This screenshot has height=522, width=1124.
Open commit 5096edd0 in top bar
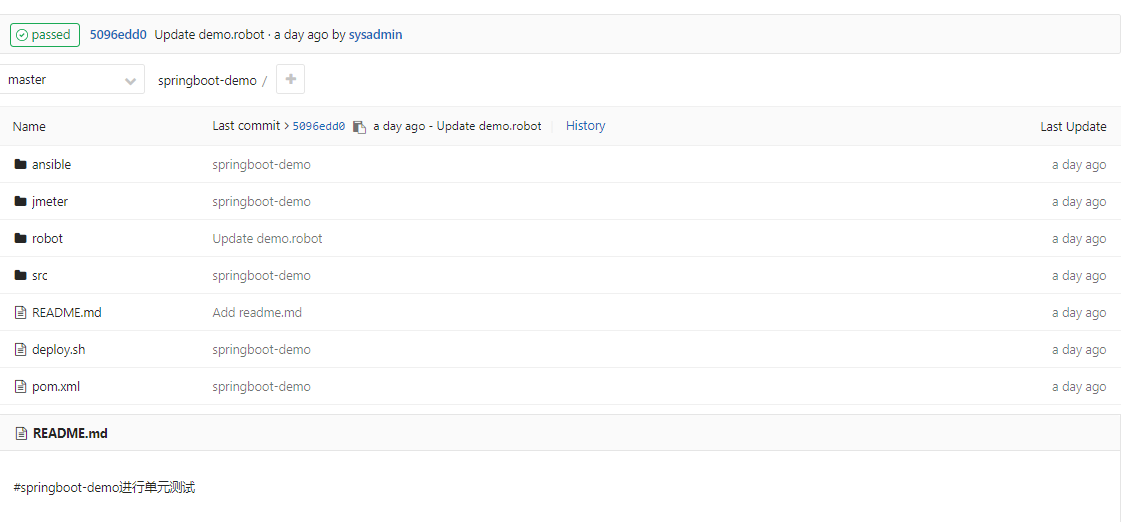[118, 35]
